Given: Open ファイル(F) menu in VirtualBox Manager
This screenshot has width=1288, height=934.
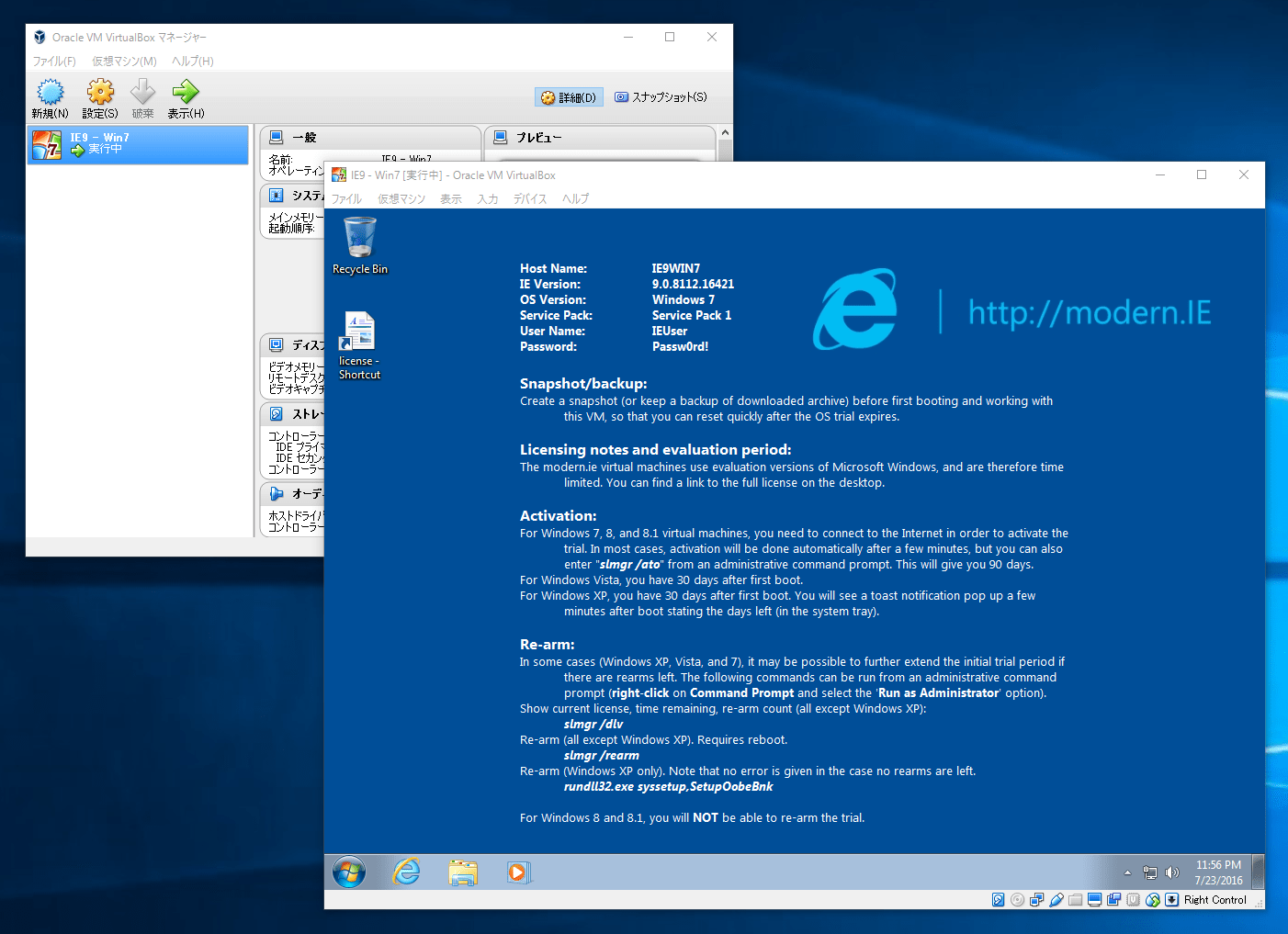Looking at the screenshot, I should (54, 62).
